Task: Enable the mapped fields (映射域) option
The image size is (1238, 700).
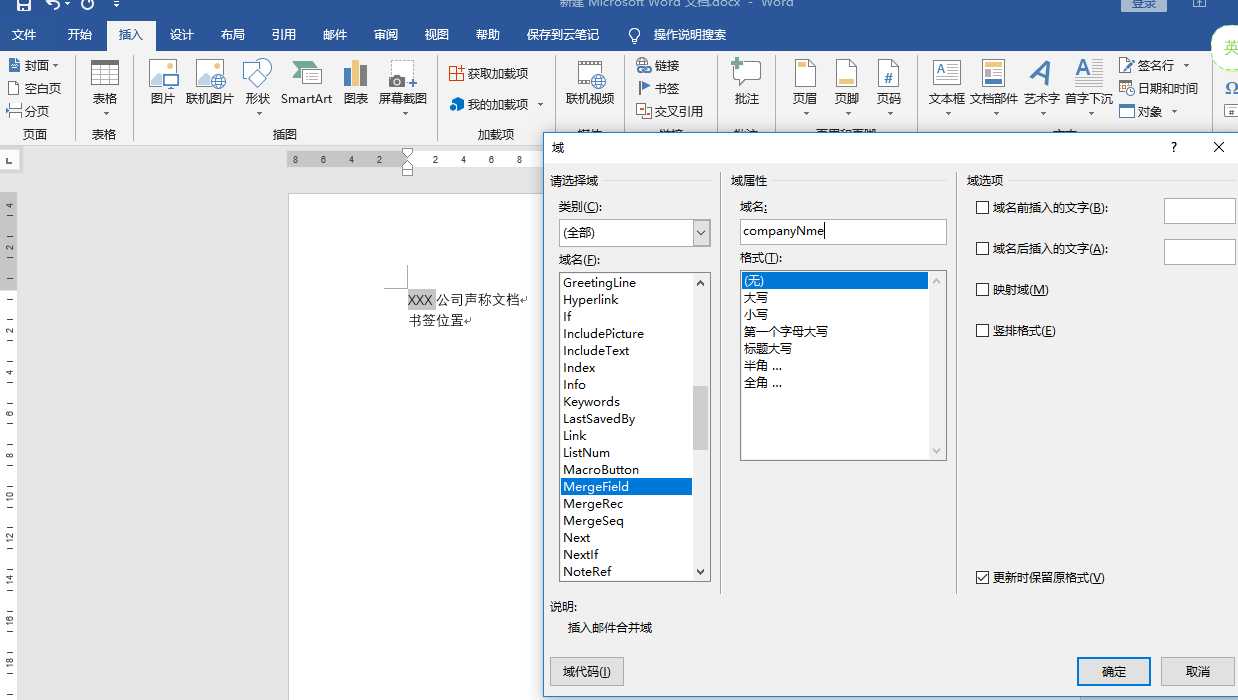Action: [x=982, y=290]
